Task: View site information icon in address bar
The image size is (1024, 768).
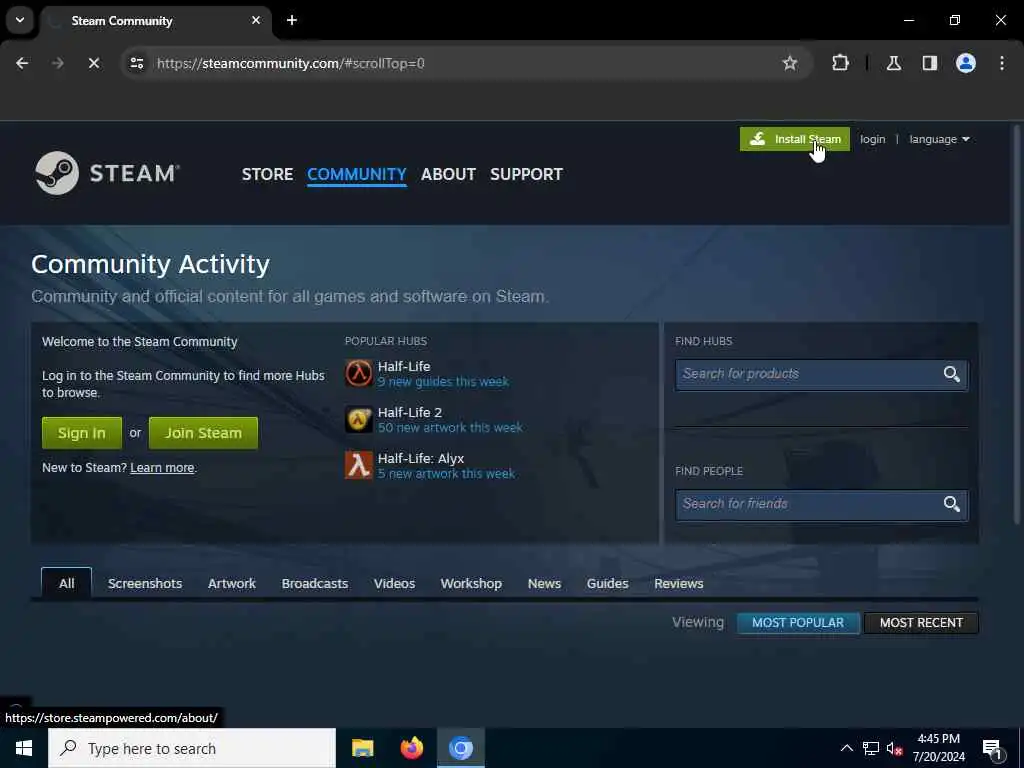Action: click(x=136, y=63)
